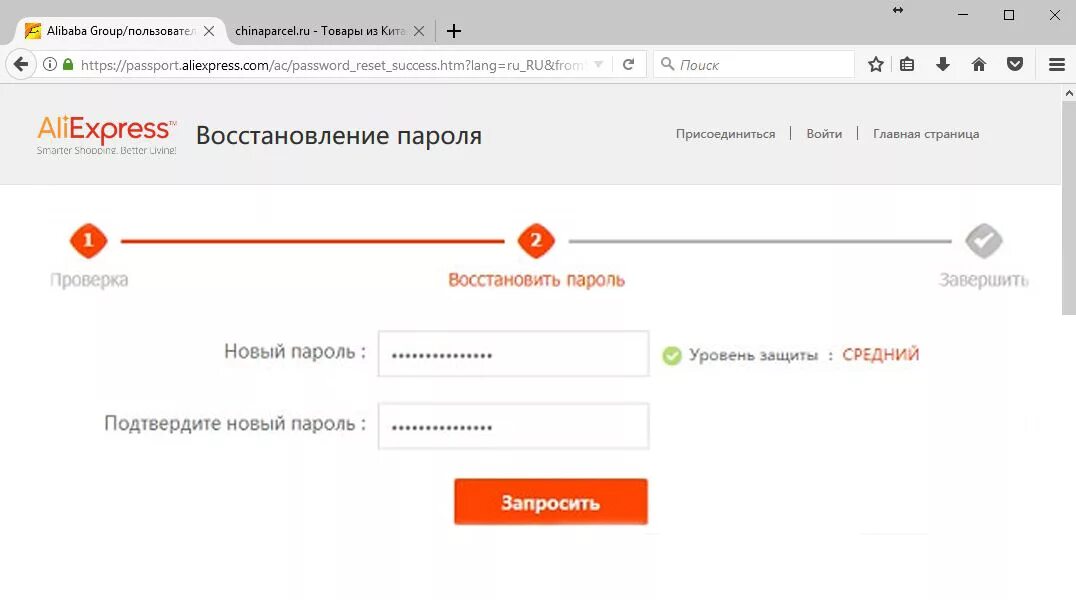Viewport: 1076px width, 600px height.
Task: Open site information via the info icon
Action: (x=49, y=65)
